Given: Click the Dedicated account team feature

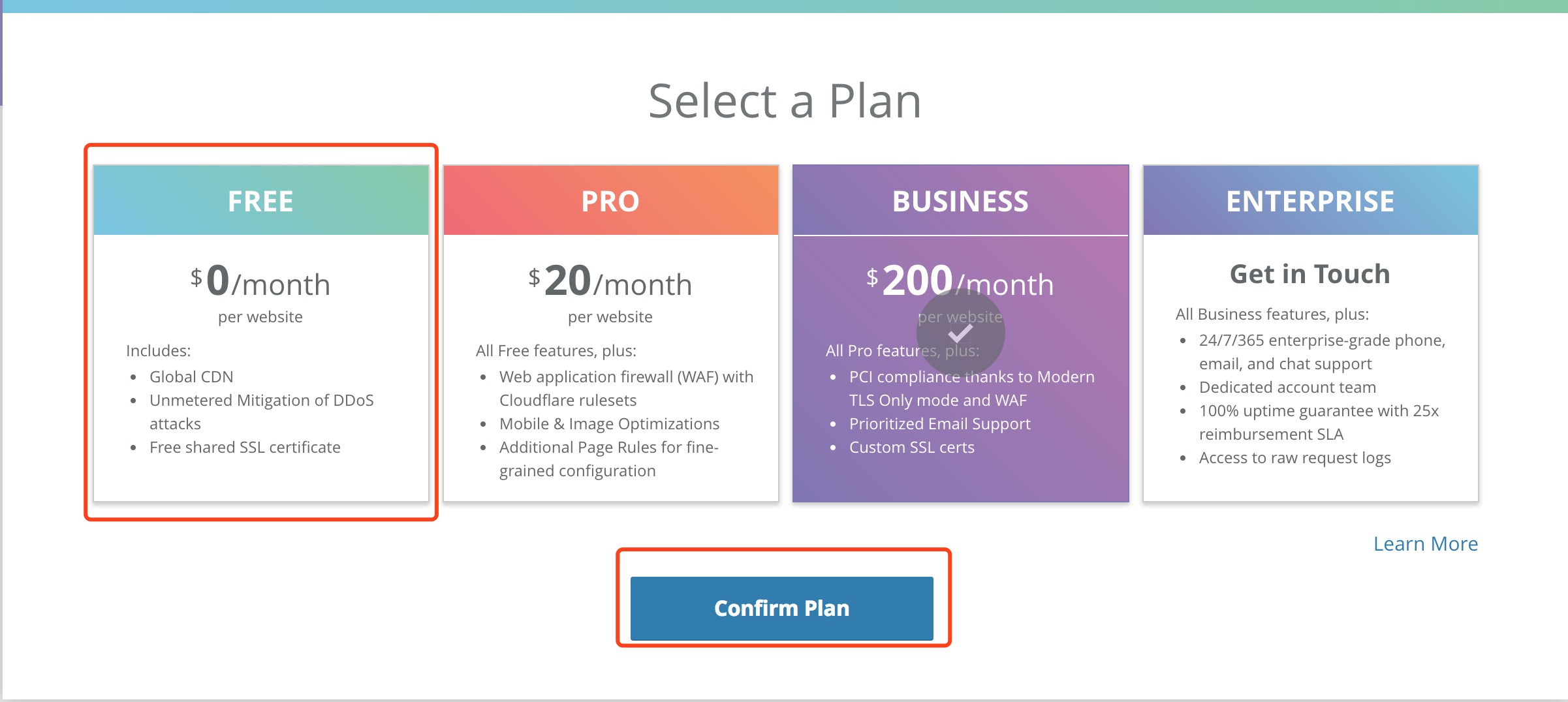Looking at the screenshot, I should 1287,387.
